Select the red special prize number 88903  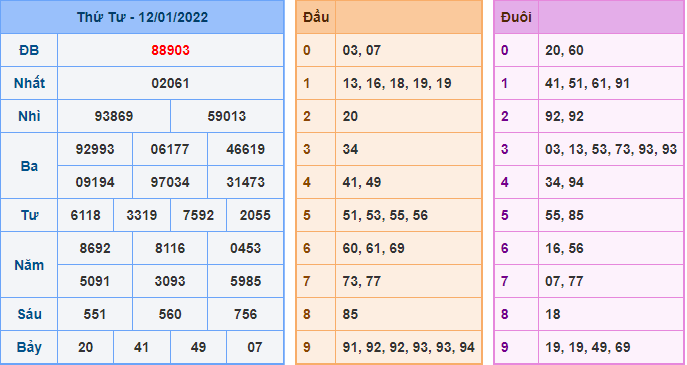click(x=170, y=50)
